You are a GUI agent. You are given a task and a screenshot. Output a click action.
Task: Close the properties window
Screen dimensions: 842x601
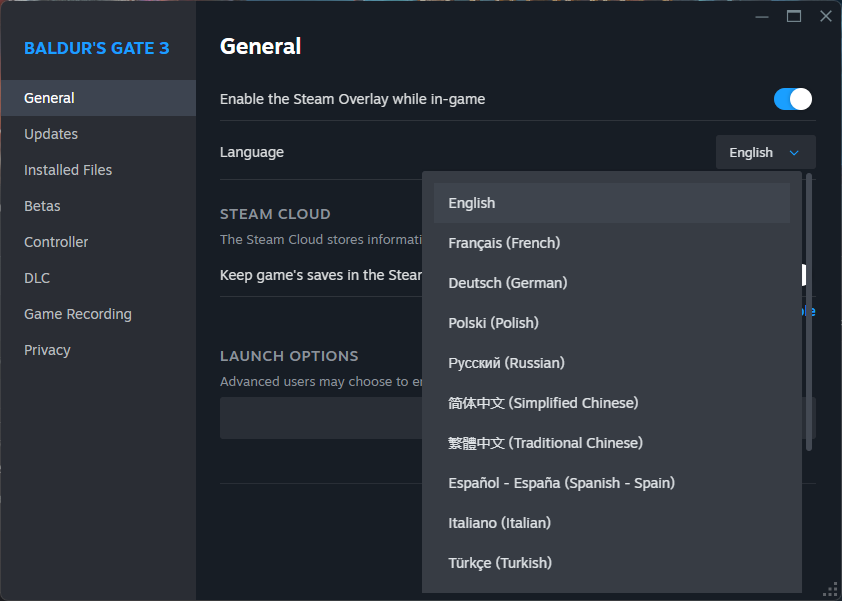coord(826,16)
